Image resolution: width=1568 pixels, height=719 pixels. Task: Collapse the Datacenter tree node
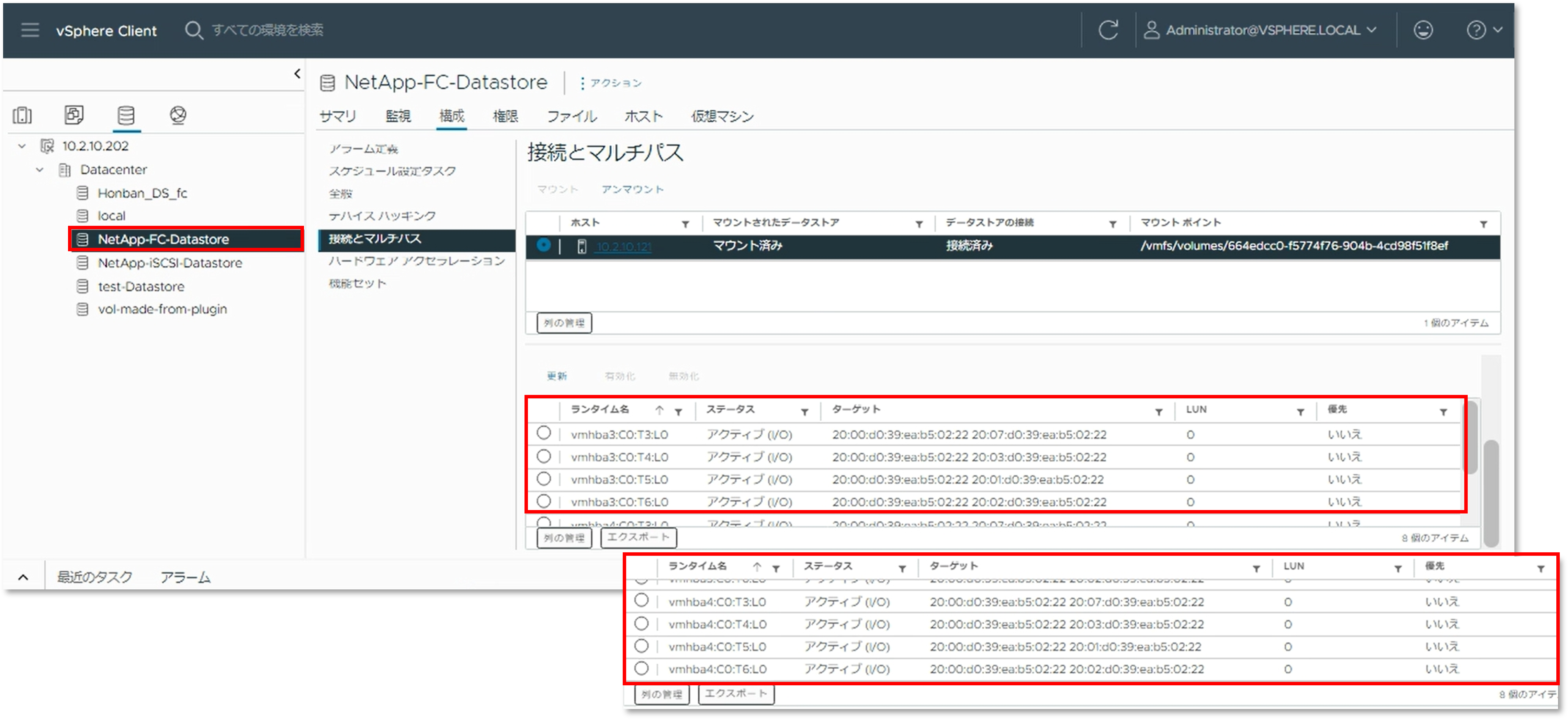(40, 170)
